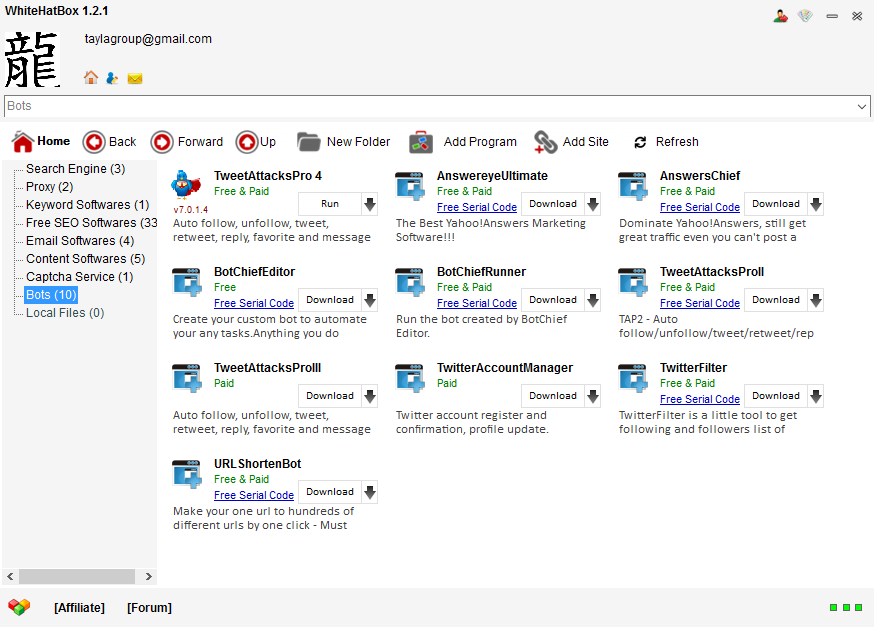Click the sidebar horizontal scrollbar right arrow
Image resolution: width=874 pixels, height=627 pixels.
pos(149,576)
